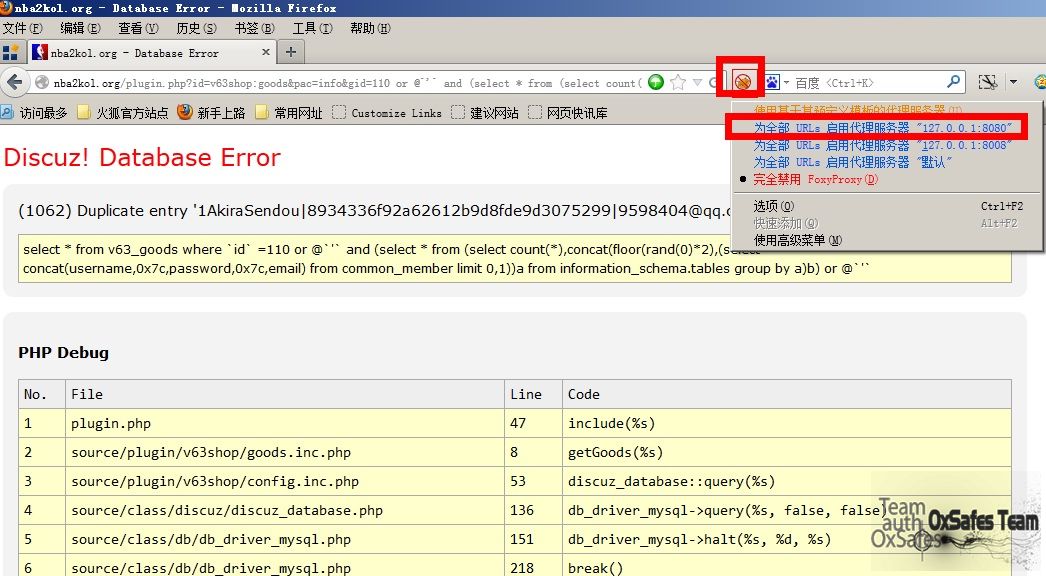Open the 网页快讯库 bookmark
The image size is (1046, 576).
[568, 113]
